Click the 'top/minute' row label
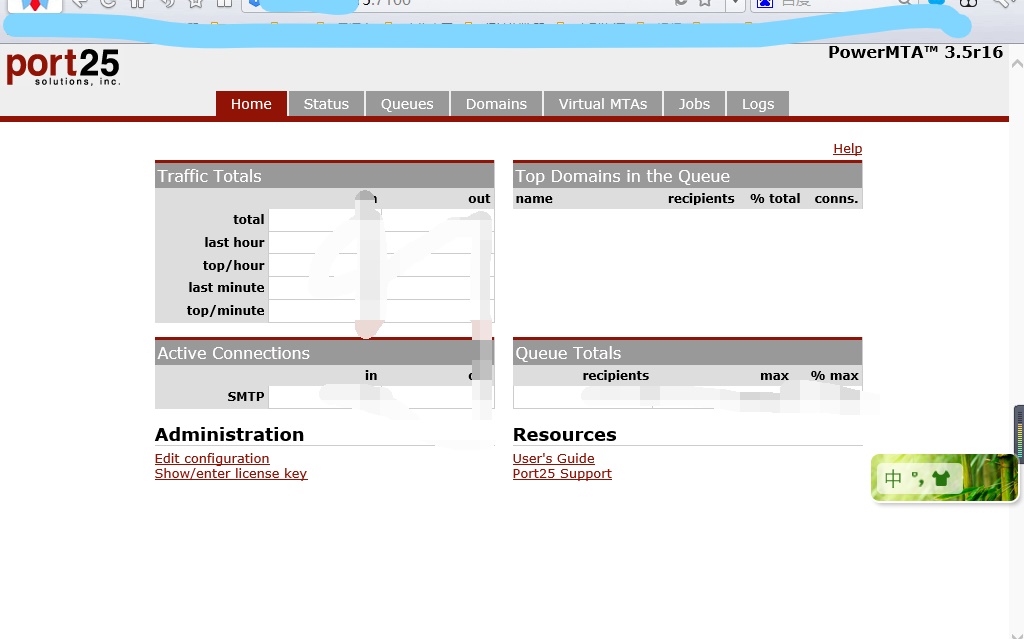The width and height of the screenshot is (1024, 639). [x=225, y=310]
